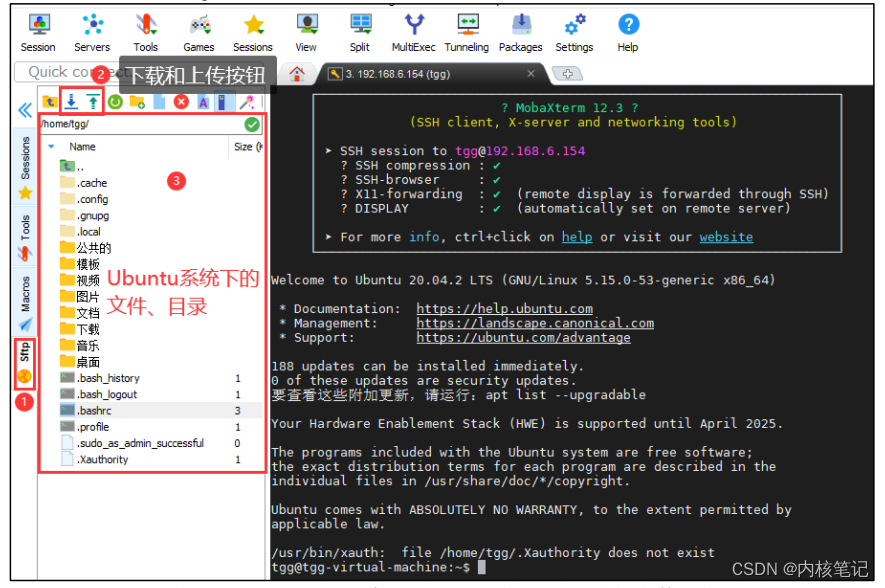Click the SFTP download button
This screenshot has width=885, height=588.
pyautogui.click(x=71, y=102)
